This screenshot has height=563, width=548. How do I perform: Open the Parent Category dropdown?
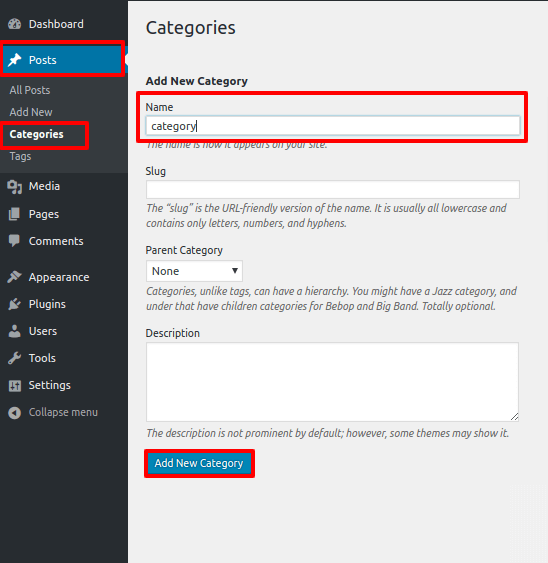194,271
